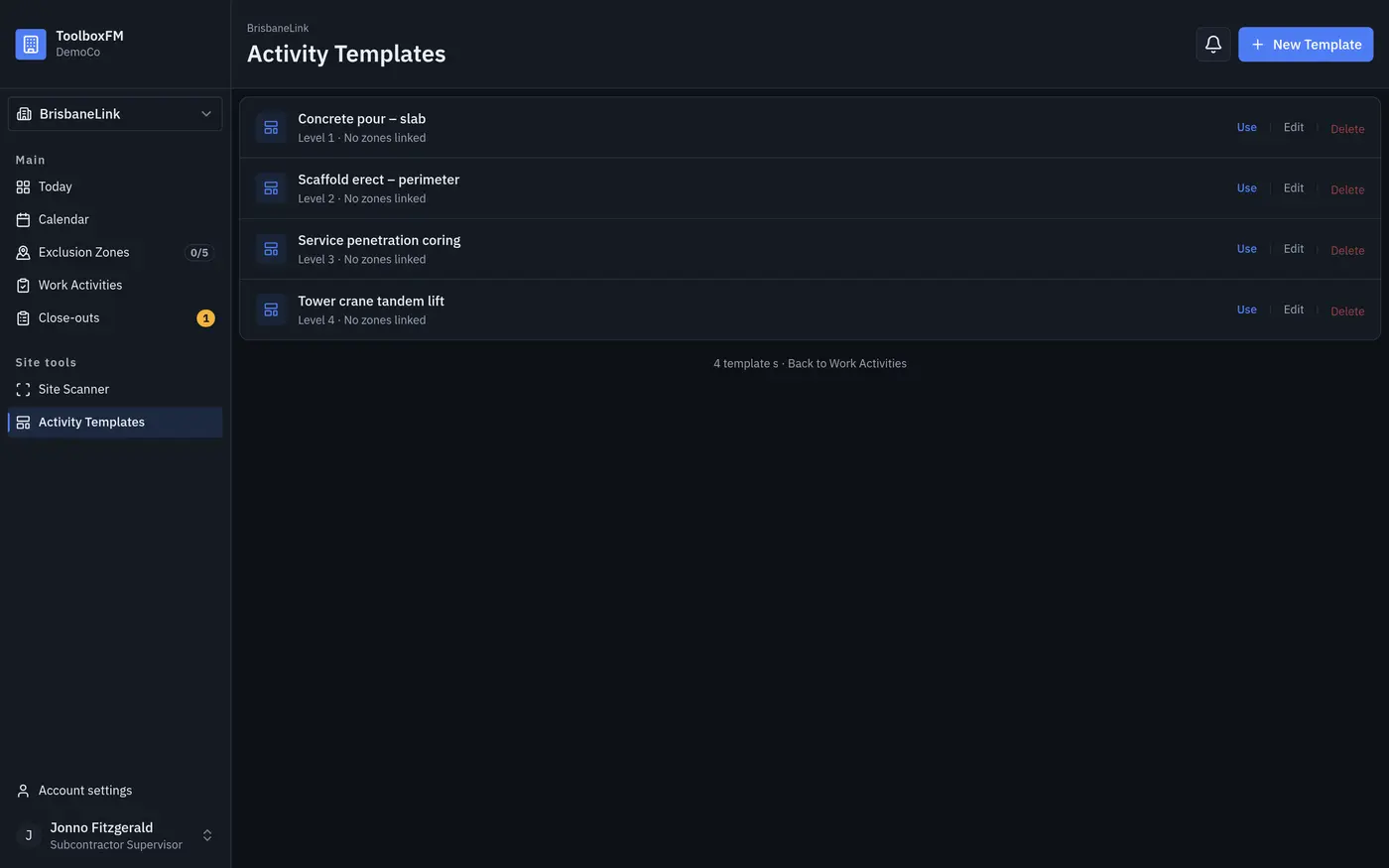Open Site Scanner tool

pyautogui.click(x=115, y=389)
